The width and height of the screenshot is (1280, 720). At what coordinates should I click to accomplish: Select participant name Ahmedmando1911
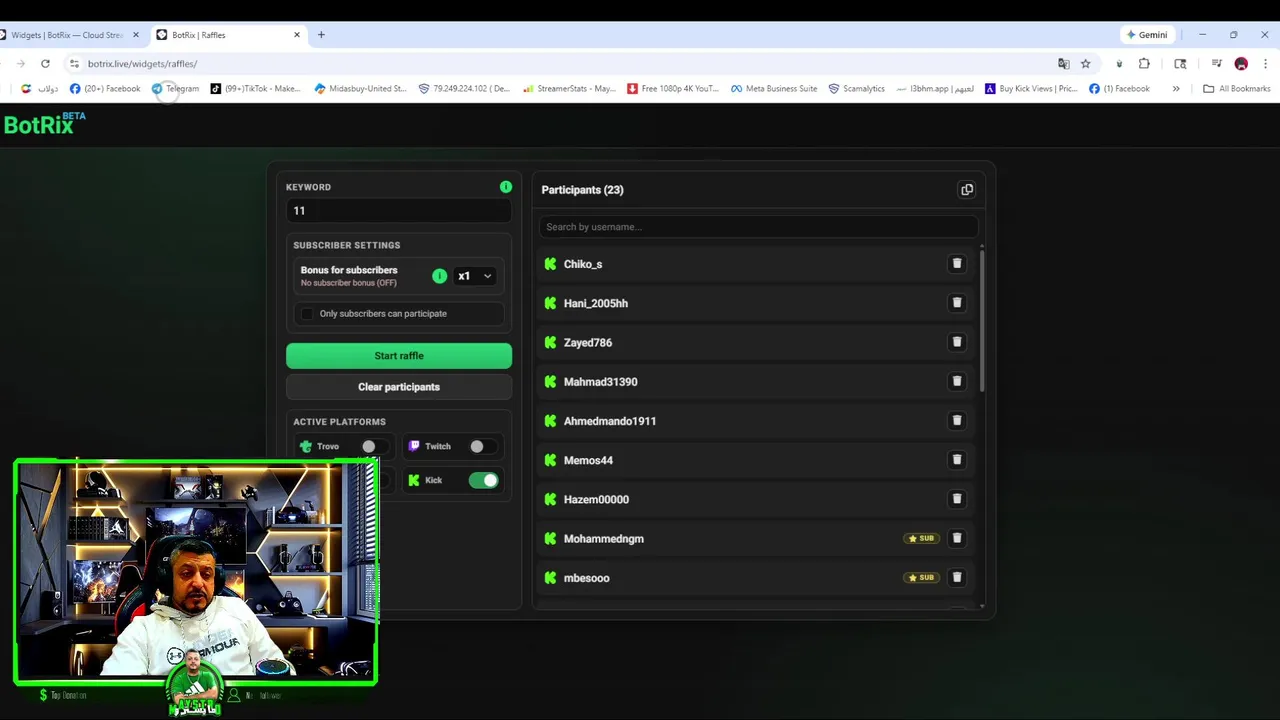pyautogui.click(x=610, y=421)
